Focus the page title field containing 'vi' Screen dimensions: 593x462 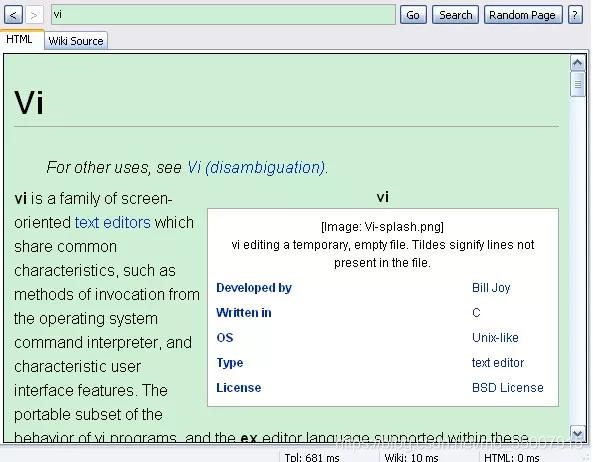(223, 15)
